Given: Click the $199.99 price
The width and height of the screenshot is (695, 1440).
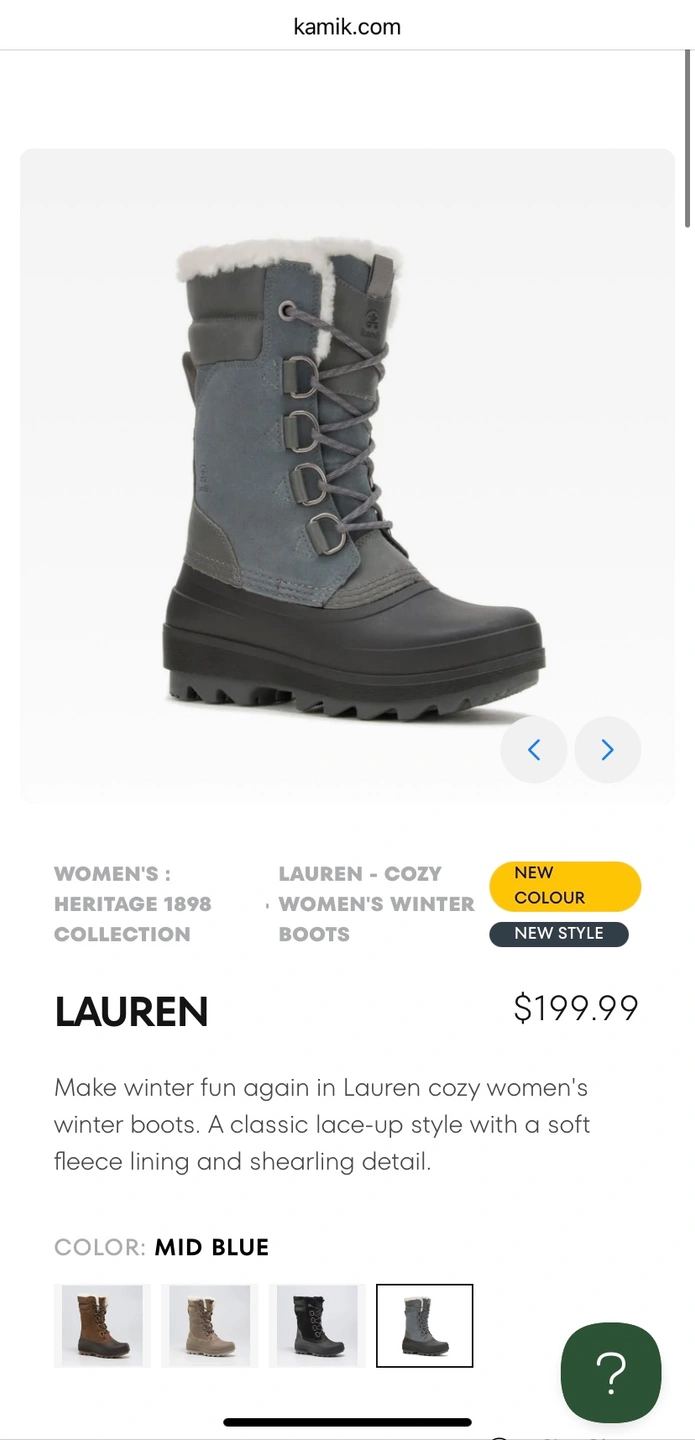Looking at the screenshot, I should point(576,1008).
